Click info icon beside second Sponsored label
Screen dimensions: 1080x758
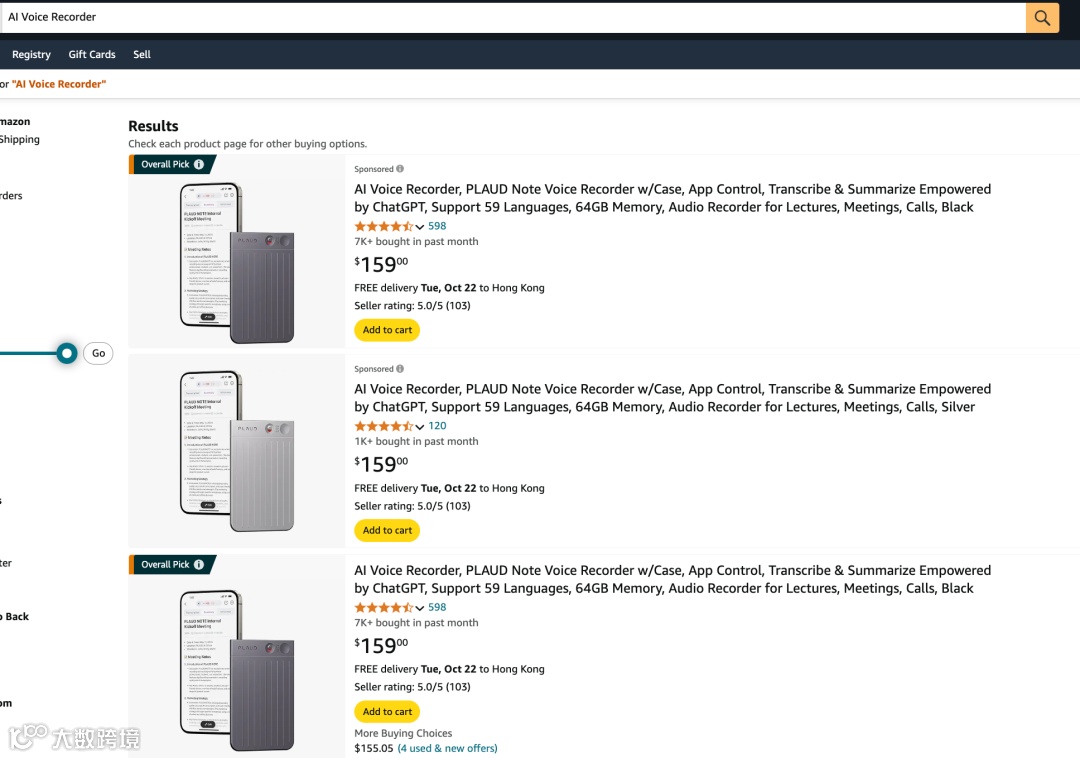400,369
